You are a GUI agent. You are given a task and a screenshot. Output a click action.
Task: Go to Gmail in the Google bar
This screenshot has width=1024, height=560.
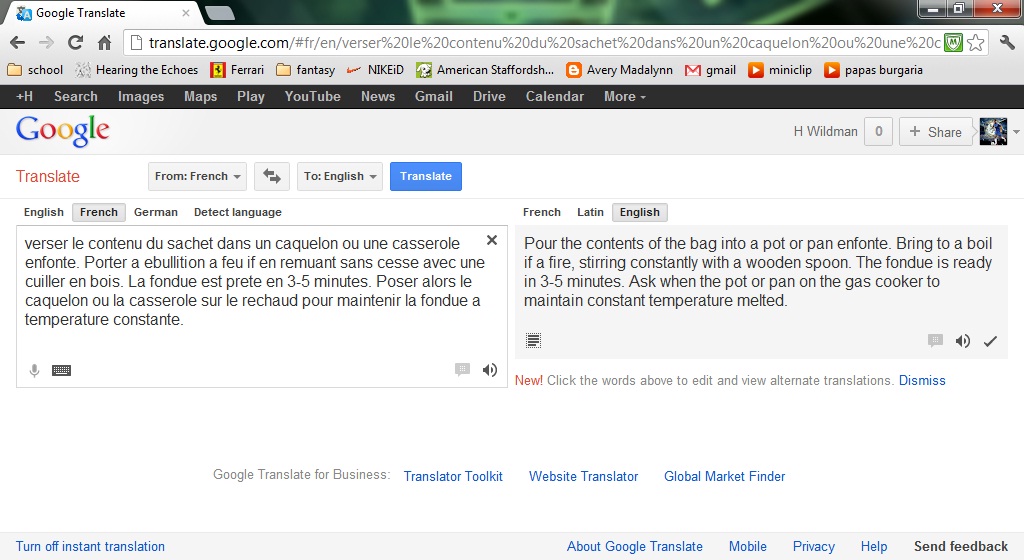coord(433,96)
